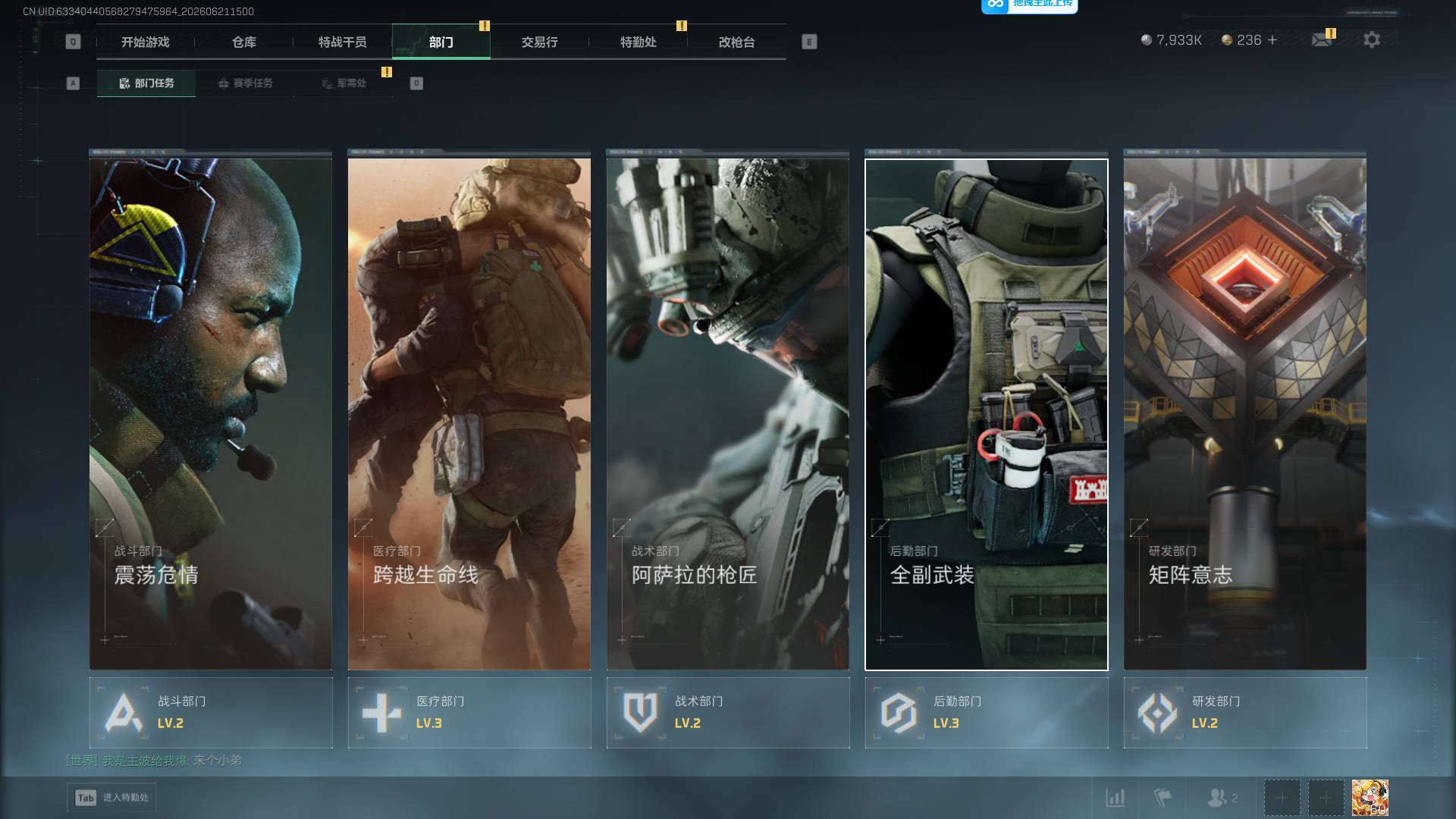Viewport: 1456px width, 819px height.
Task: Open the 震荡危情 combat department card
Action: (211, 413)
